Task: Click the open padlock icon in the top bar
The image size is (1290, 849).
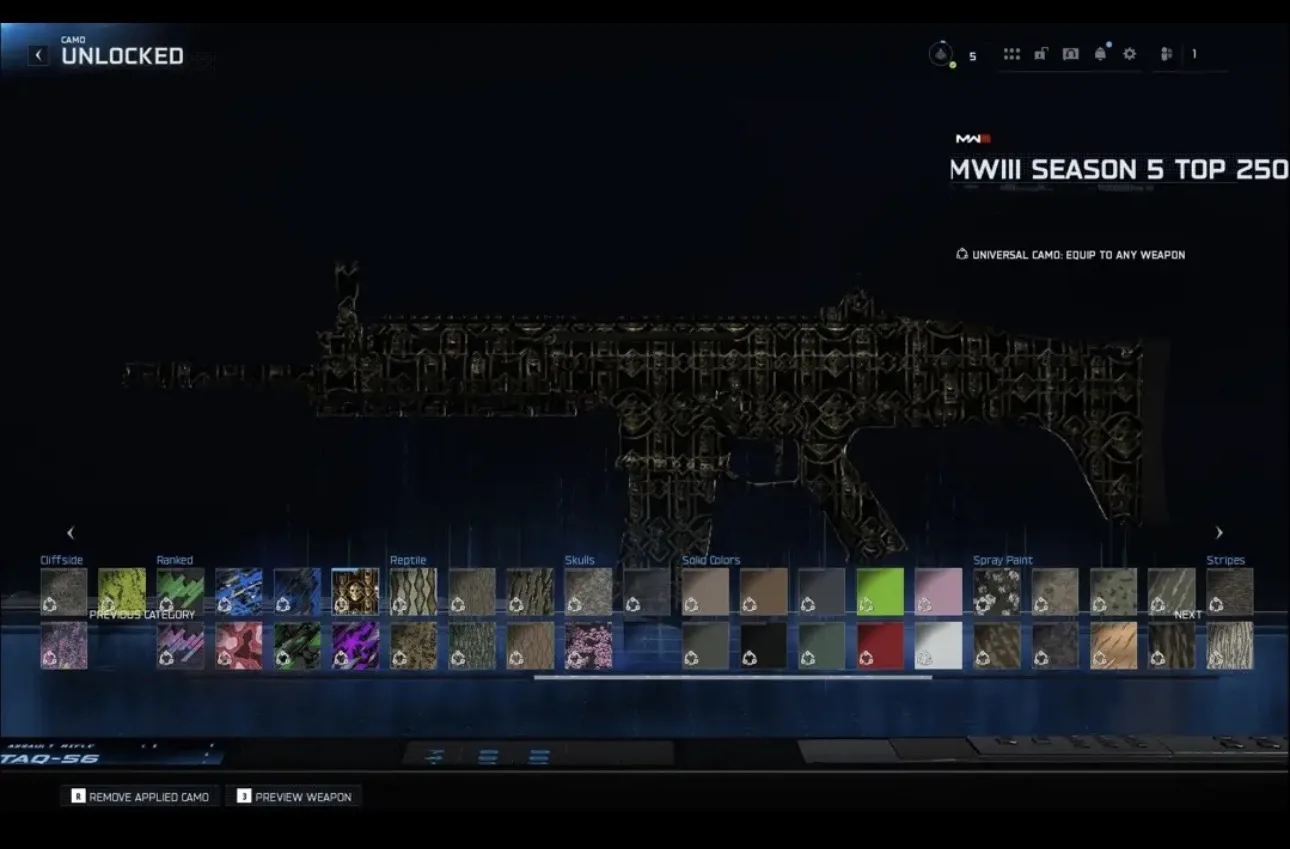Action: 1040,54
